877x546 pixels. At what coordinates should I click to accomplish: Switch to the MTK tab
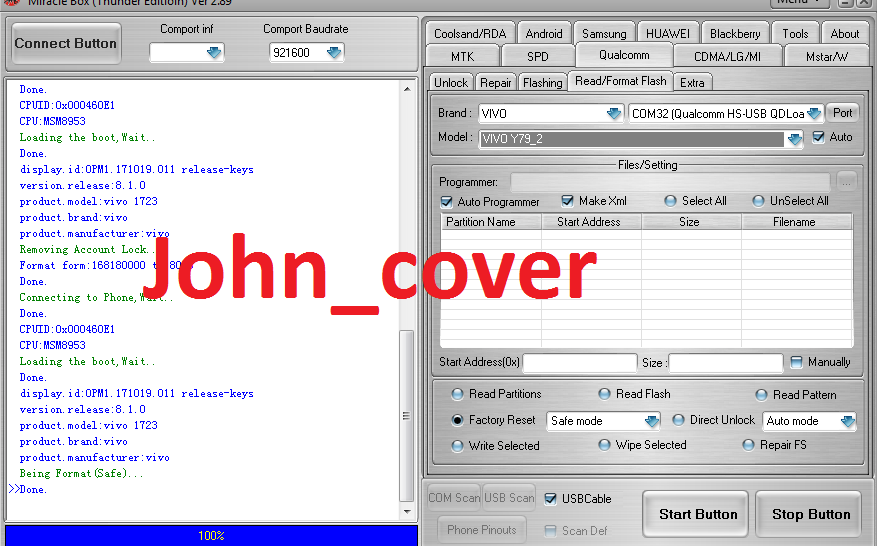coord(462,57)
